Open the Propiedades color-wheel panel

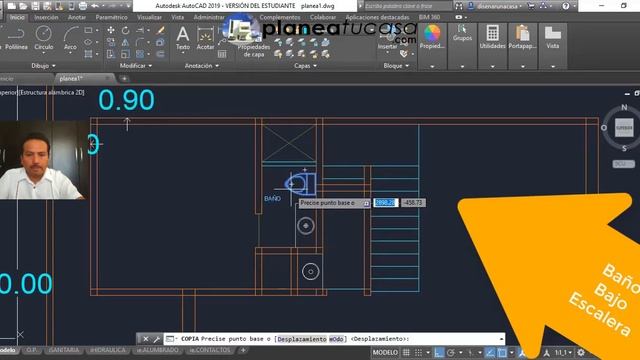tap(432, 37)
